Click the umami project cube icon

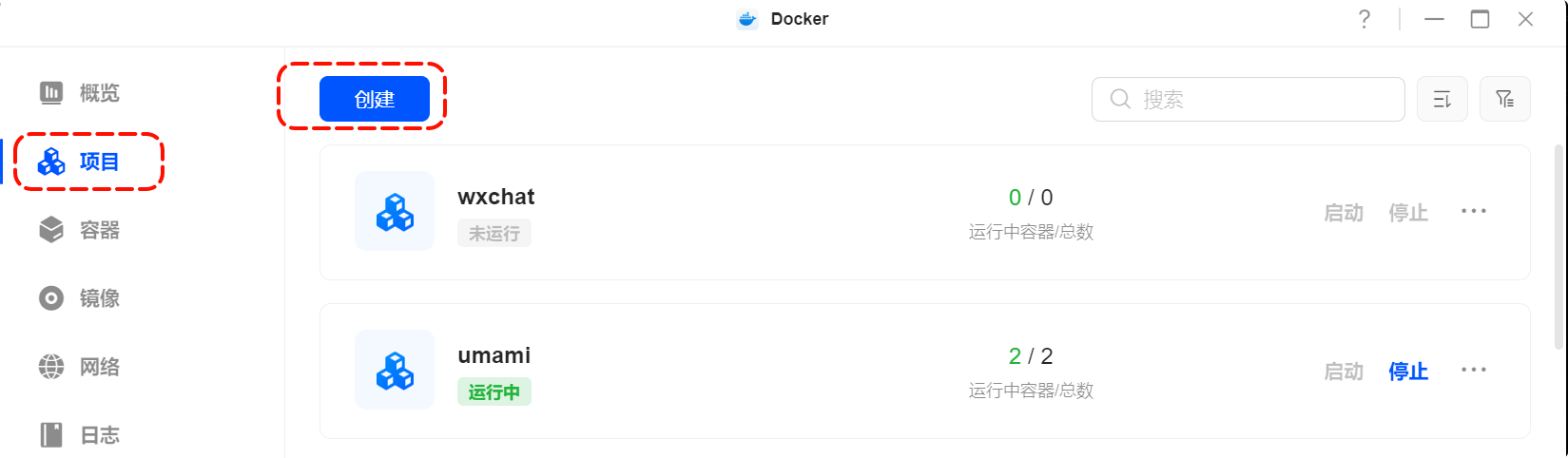point(395,371)
